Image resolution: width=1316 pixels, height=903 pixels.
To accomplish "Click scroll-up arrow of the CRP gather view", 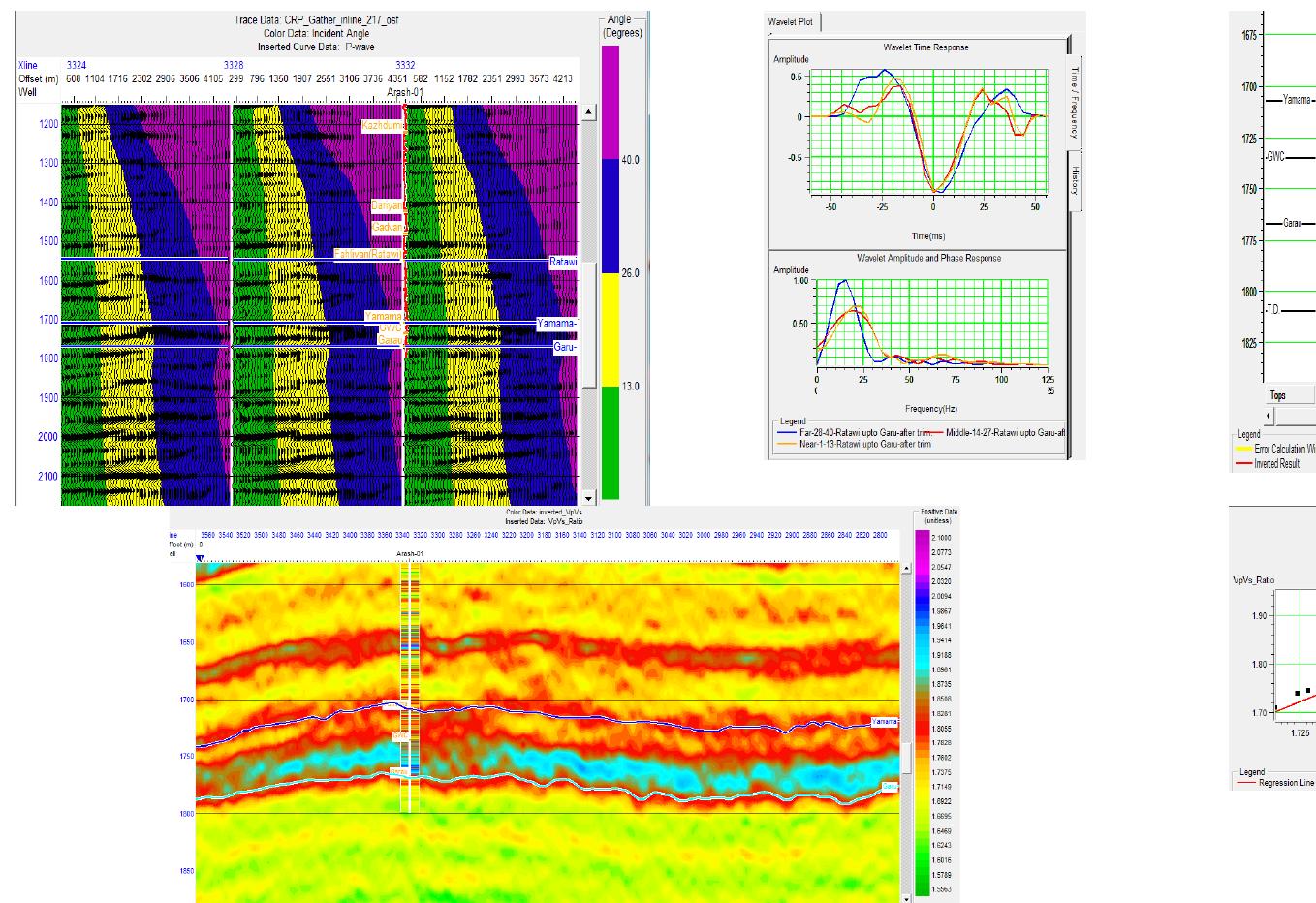I will point(588,113).
